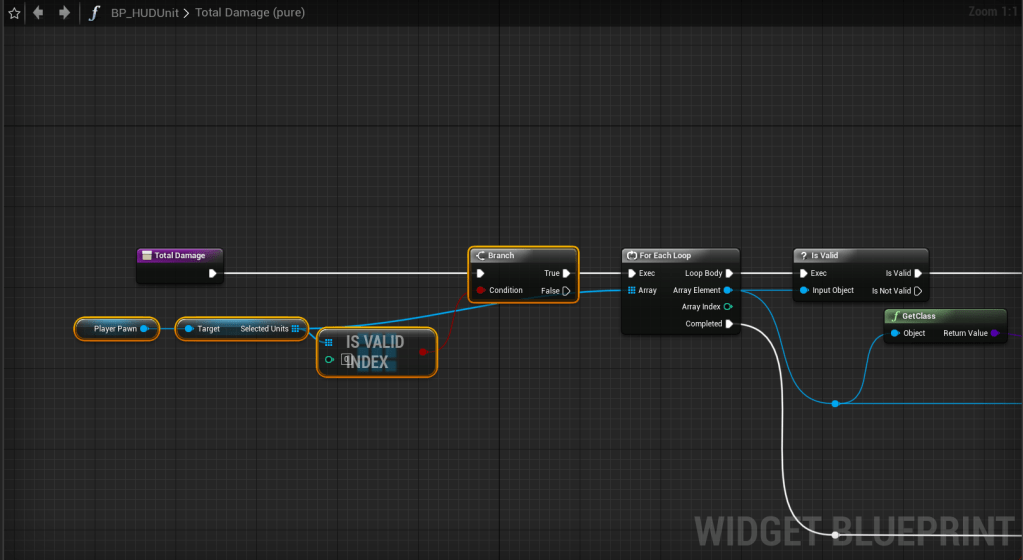Click the GetClass Return Value purple pin
The width and height of the screenshot is (1023, 560).
pyautogui.click(x=995, y=333)
